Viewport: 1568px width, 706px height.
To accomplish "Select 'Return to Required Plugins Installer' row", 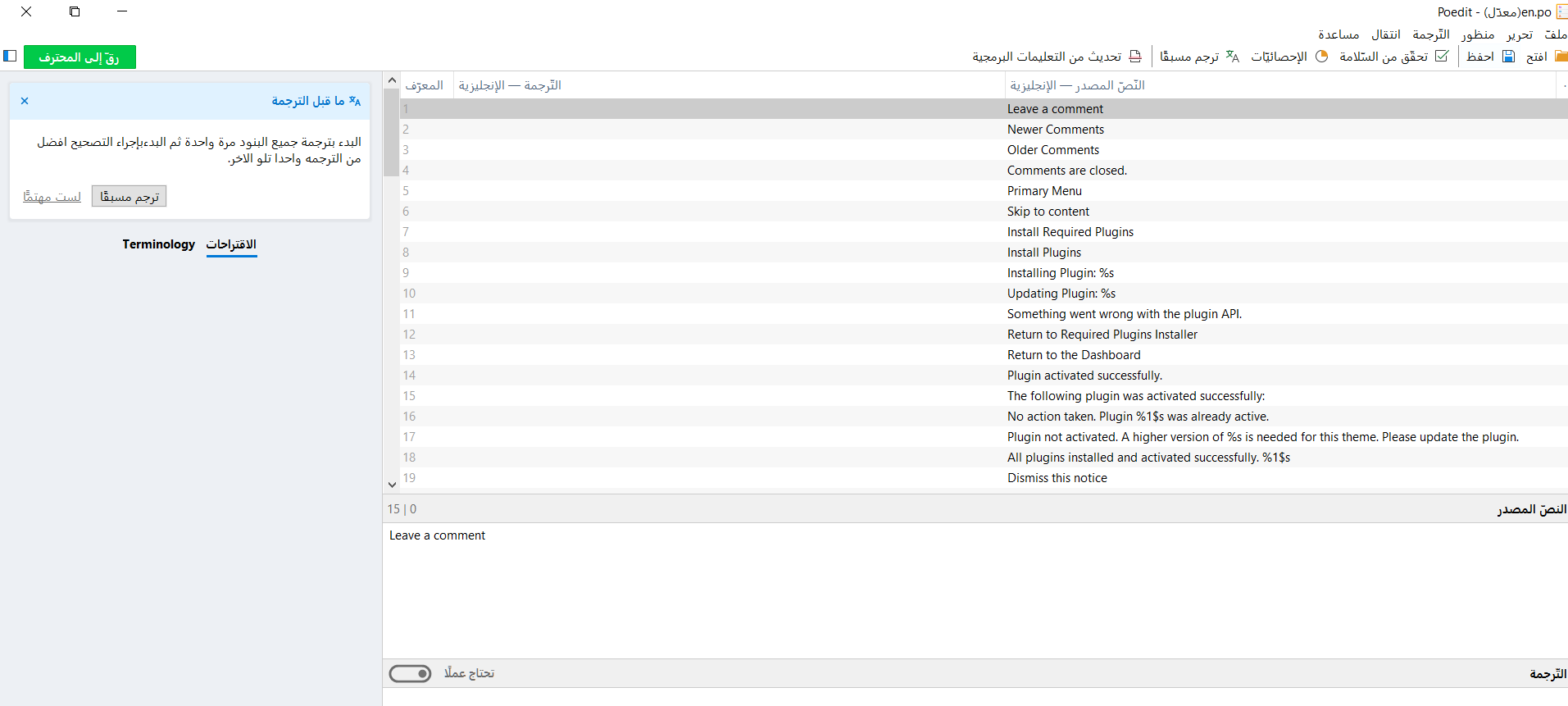I will coord(984,335).
